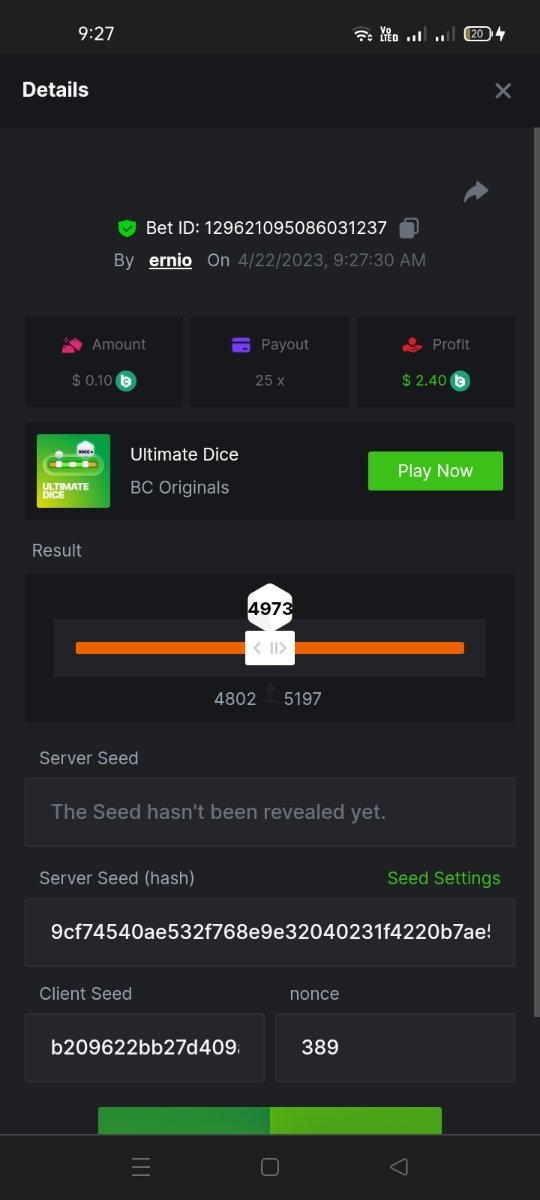
Task: Select the Client Seed field
Action: click(145, 1047)
